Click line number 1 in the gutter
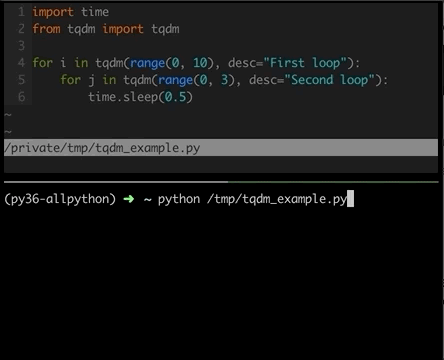This screenshot has height=360, width=444. [x=21, y=12]
